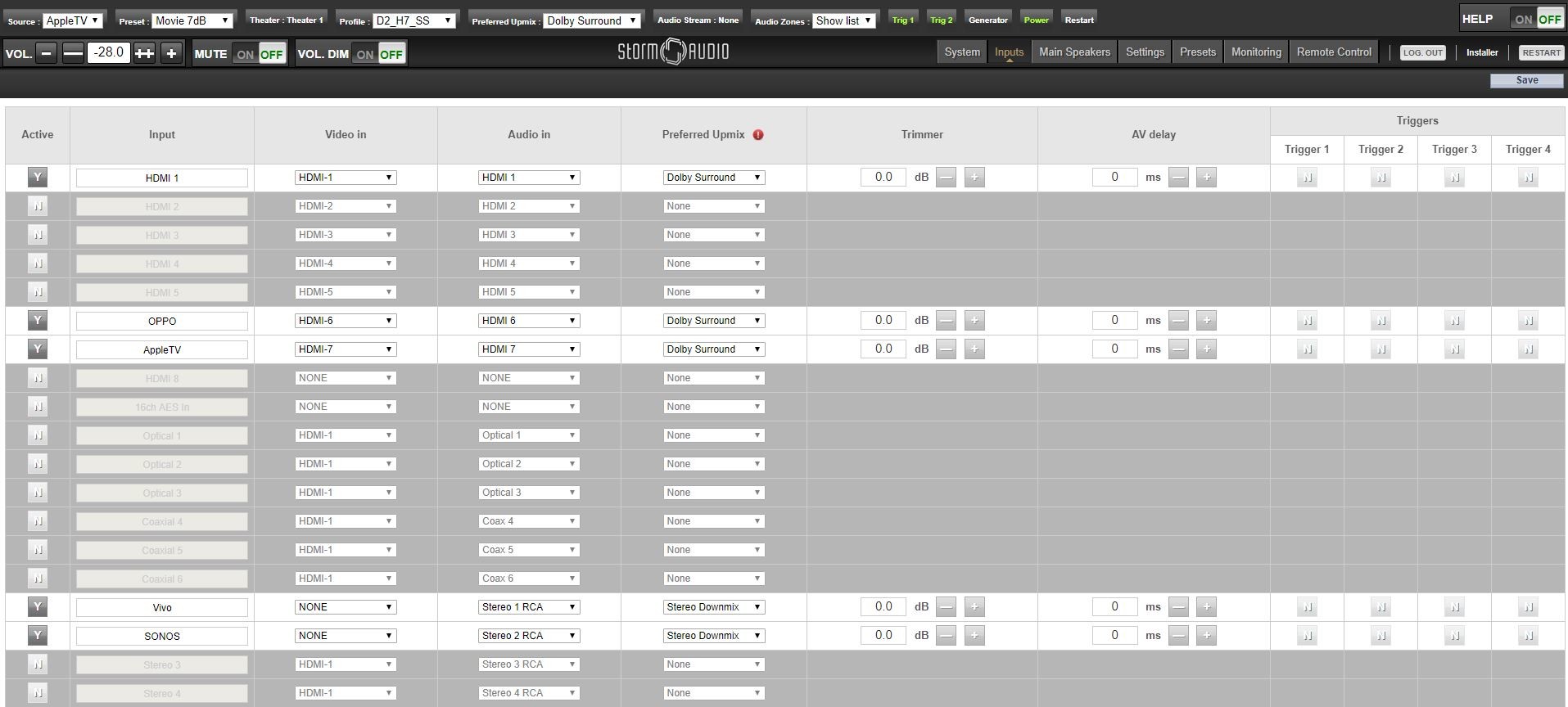Increase volume with double plus button

point(144,53)
